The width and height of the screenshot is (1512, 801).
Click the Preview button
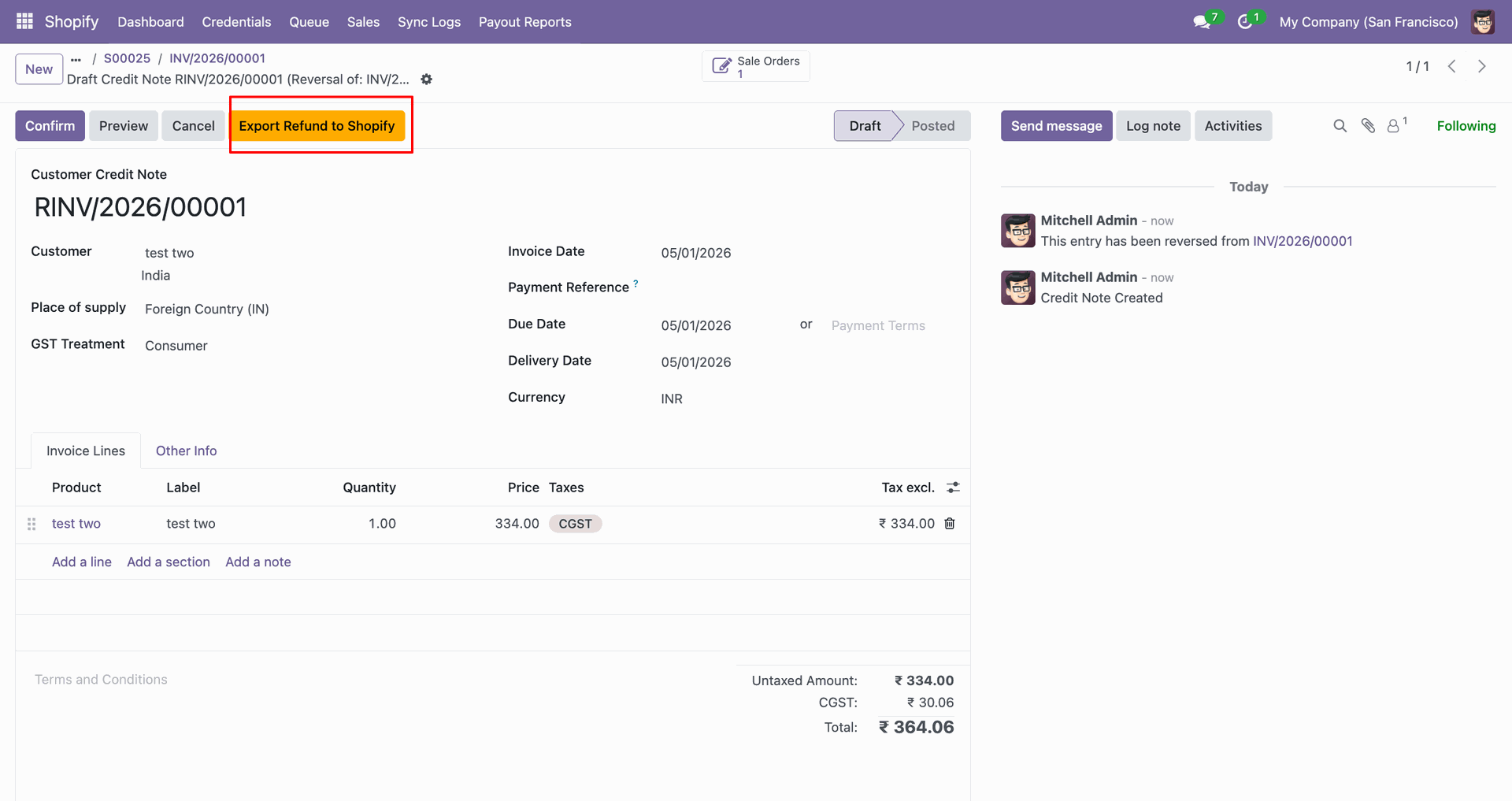tap(124, 126)
